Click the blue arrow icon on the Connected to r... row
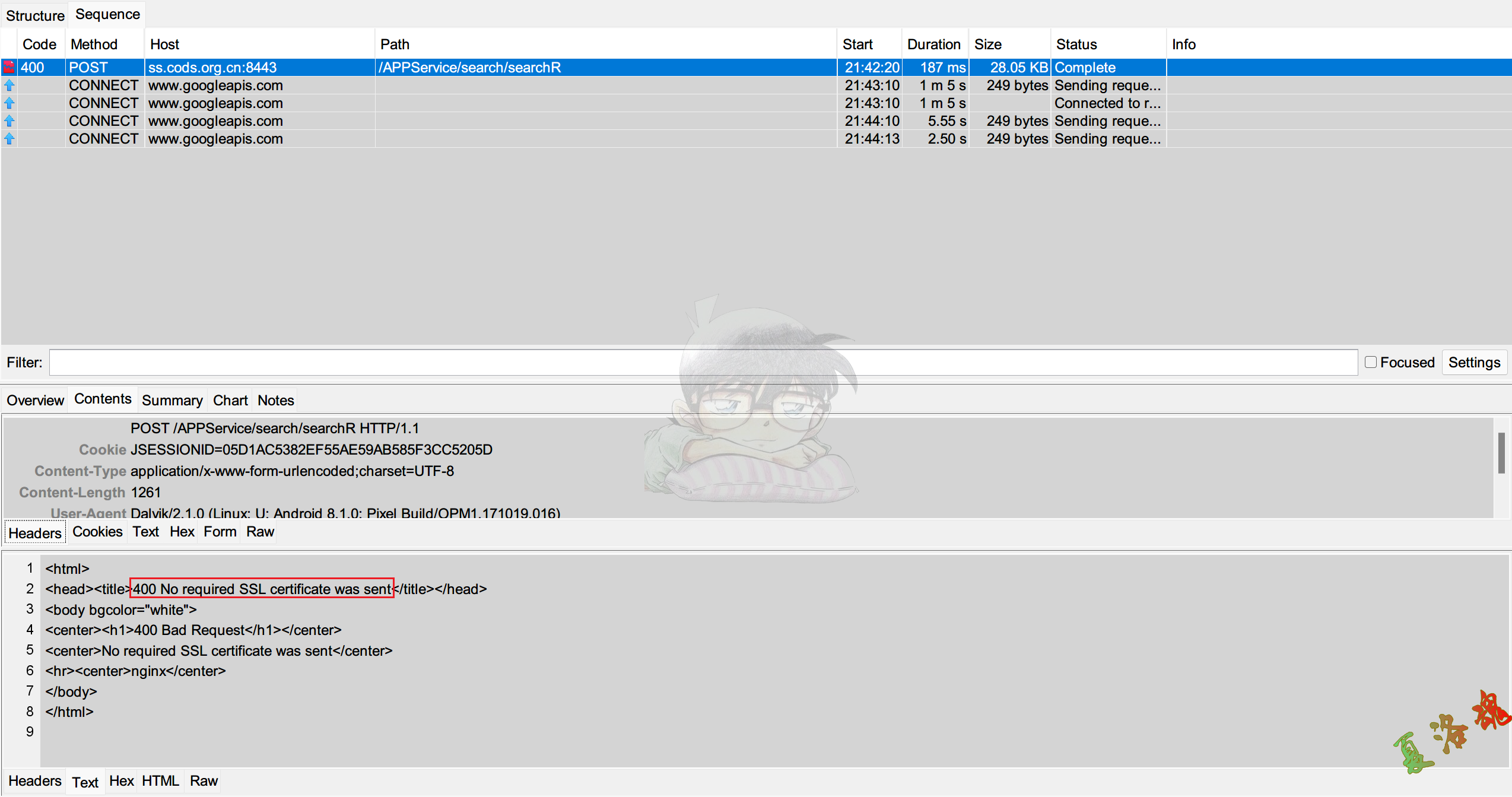This screenshot has height=797, width=1512. (9, 103)
